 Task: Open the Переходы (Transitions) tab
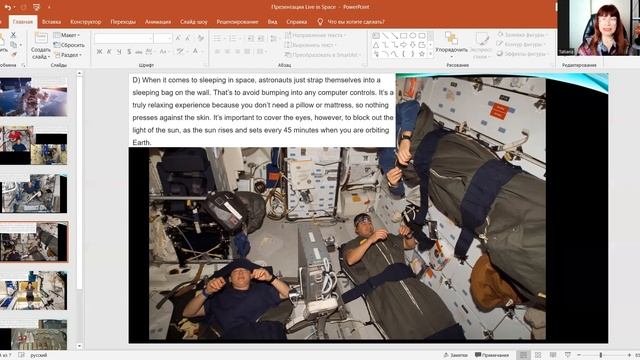pos(123,22)
